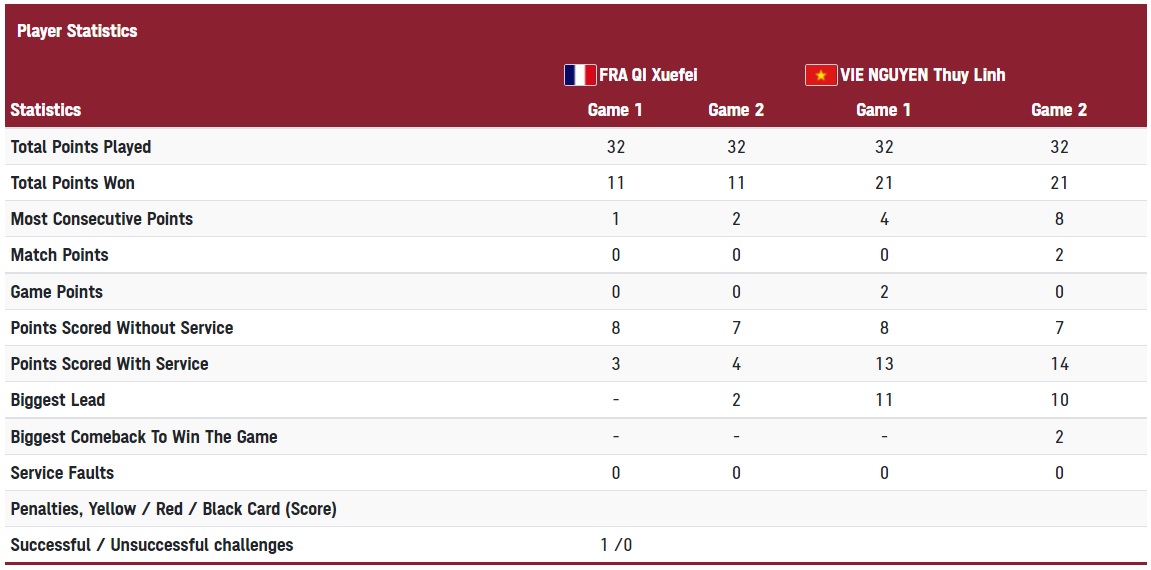Click the Player Statistics heading
This screenshot has height=570, width=1151.
(x=77, y=31)
